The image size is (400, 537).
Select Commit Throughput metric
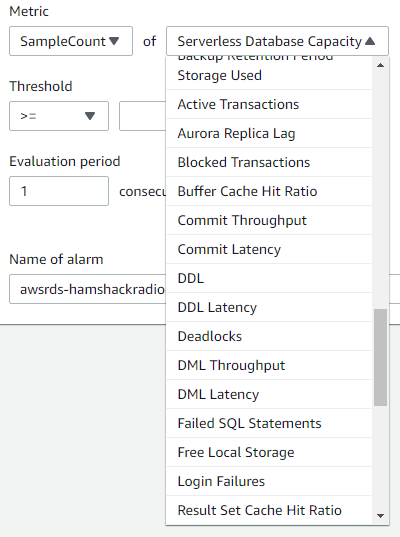click(x=269, y=220)
